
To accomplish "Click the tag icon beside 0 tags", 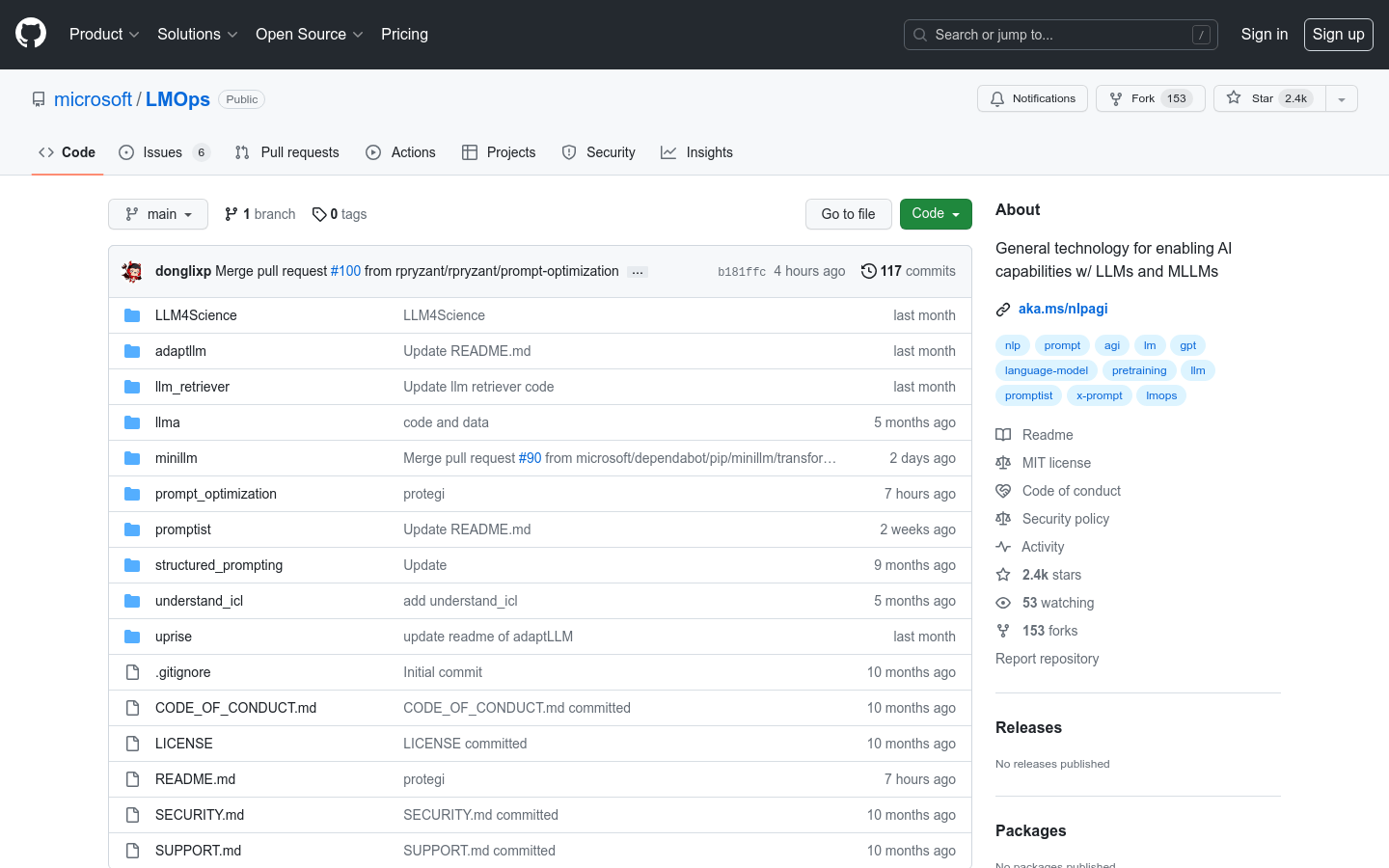I will tap(319, 214).
